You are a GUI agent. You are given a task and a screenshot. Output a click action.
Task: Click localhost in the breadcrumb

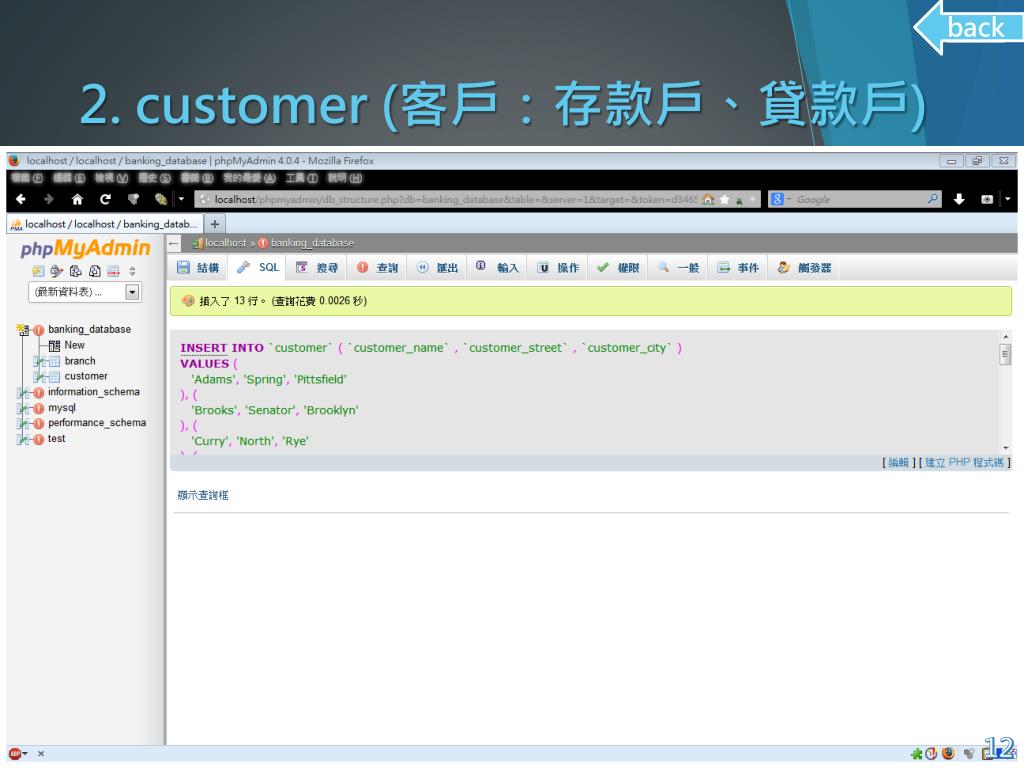tap(225, 243)
